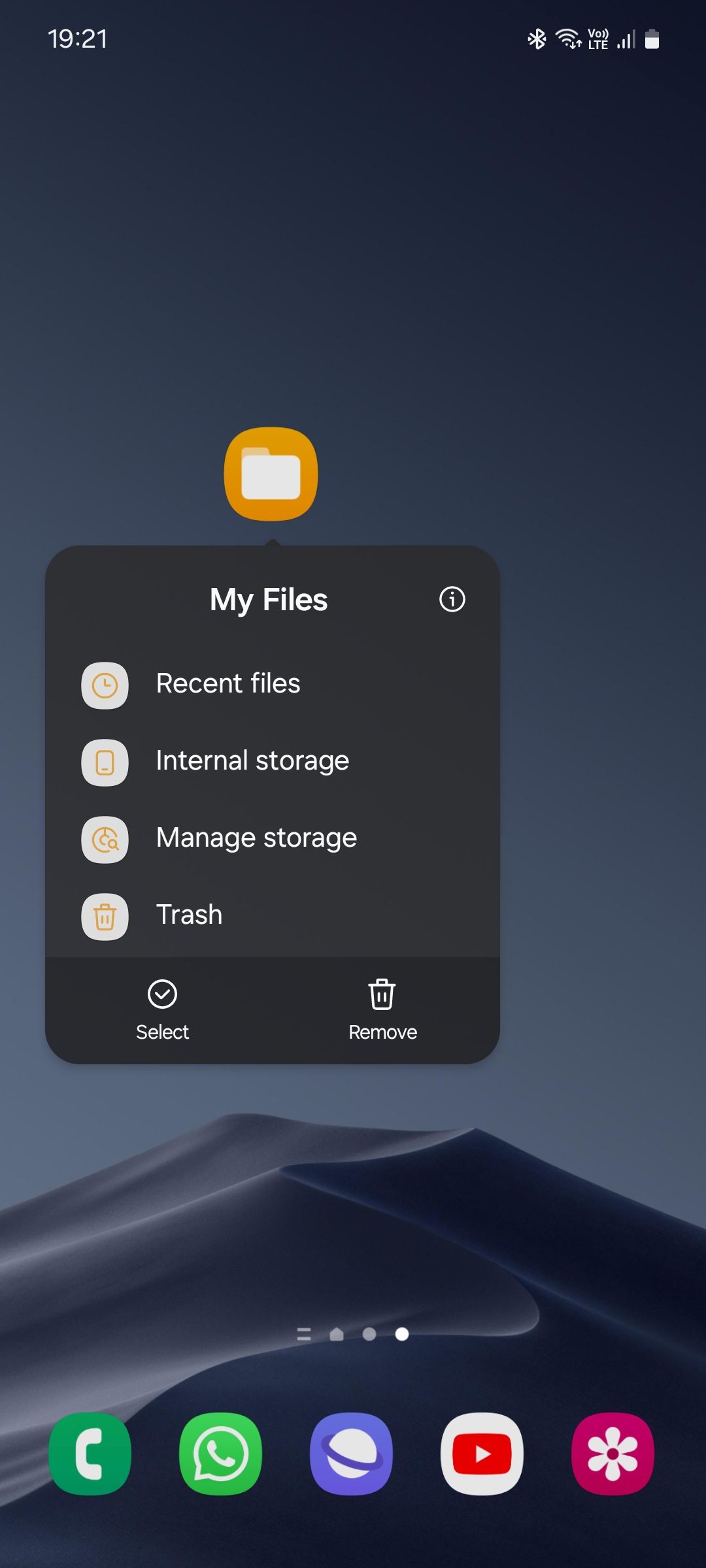The width and height of the screenshot is (706, 1568).
Task: Tap the My Files popup title
Action: pyautogui.click(x=269, y=600)
